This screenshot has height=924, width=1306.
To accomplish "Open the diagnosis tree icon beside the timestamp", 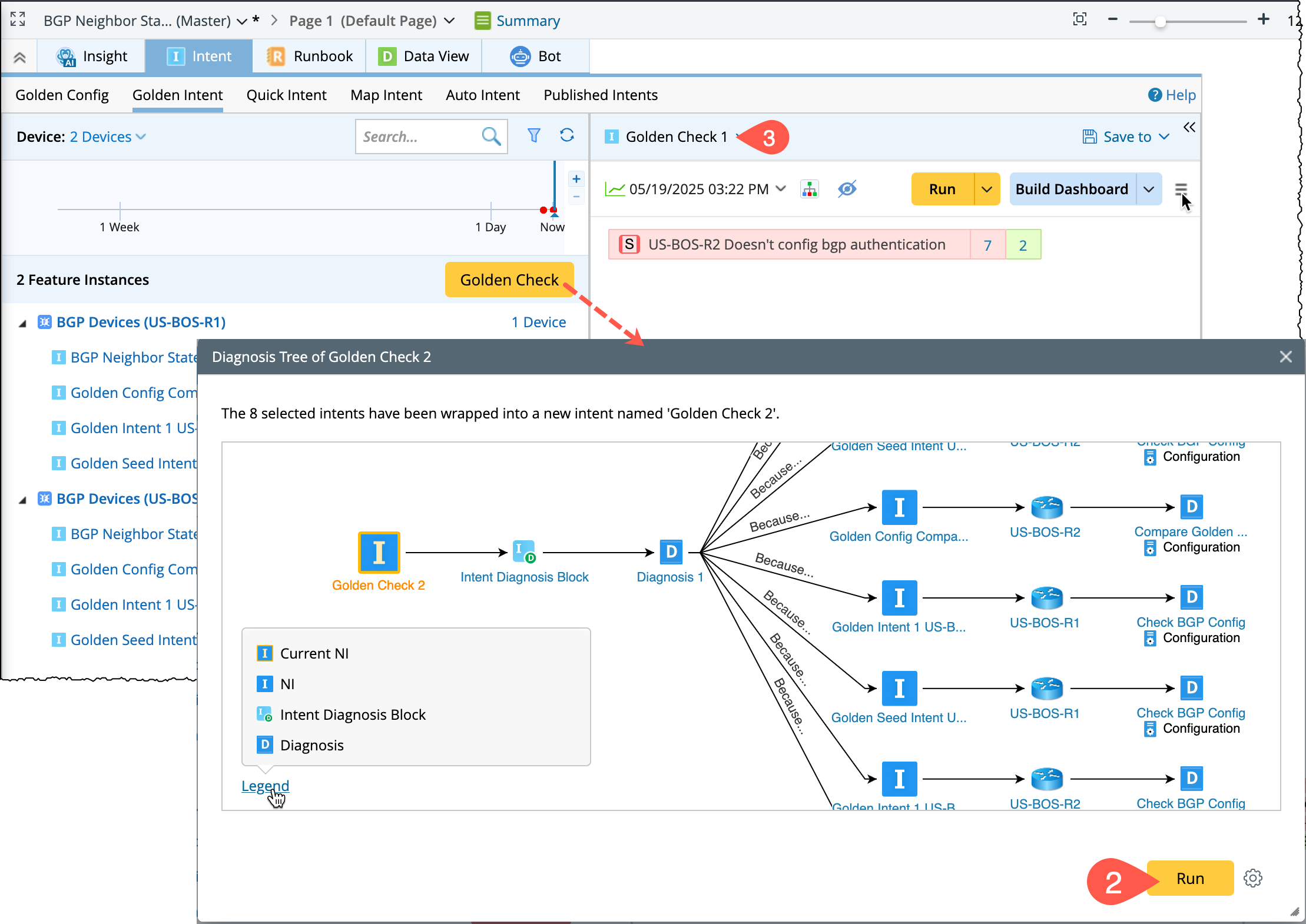I will pos(810,190).
